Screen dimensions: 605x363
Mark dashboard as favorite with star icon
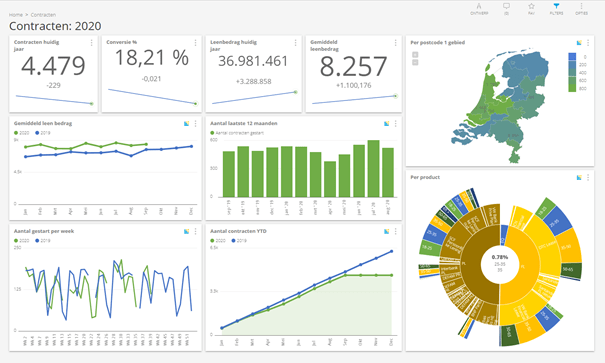531,8
